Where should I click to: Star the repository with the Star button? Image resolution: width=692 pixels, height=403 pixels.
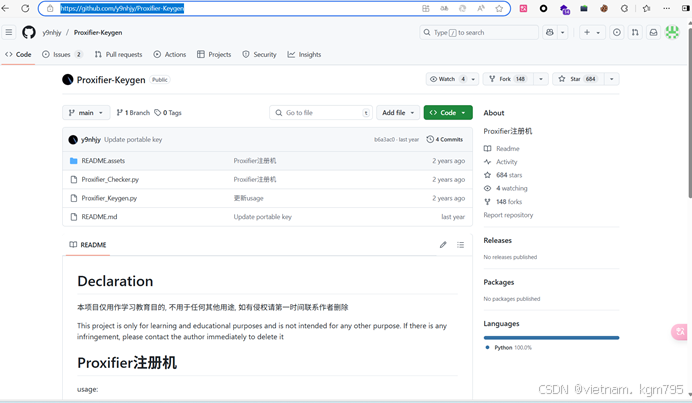[578, 79]
